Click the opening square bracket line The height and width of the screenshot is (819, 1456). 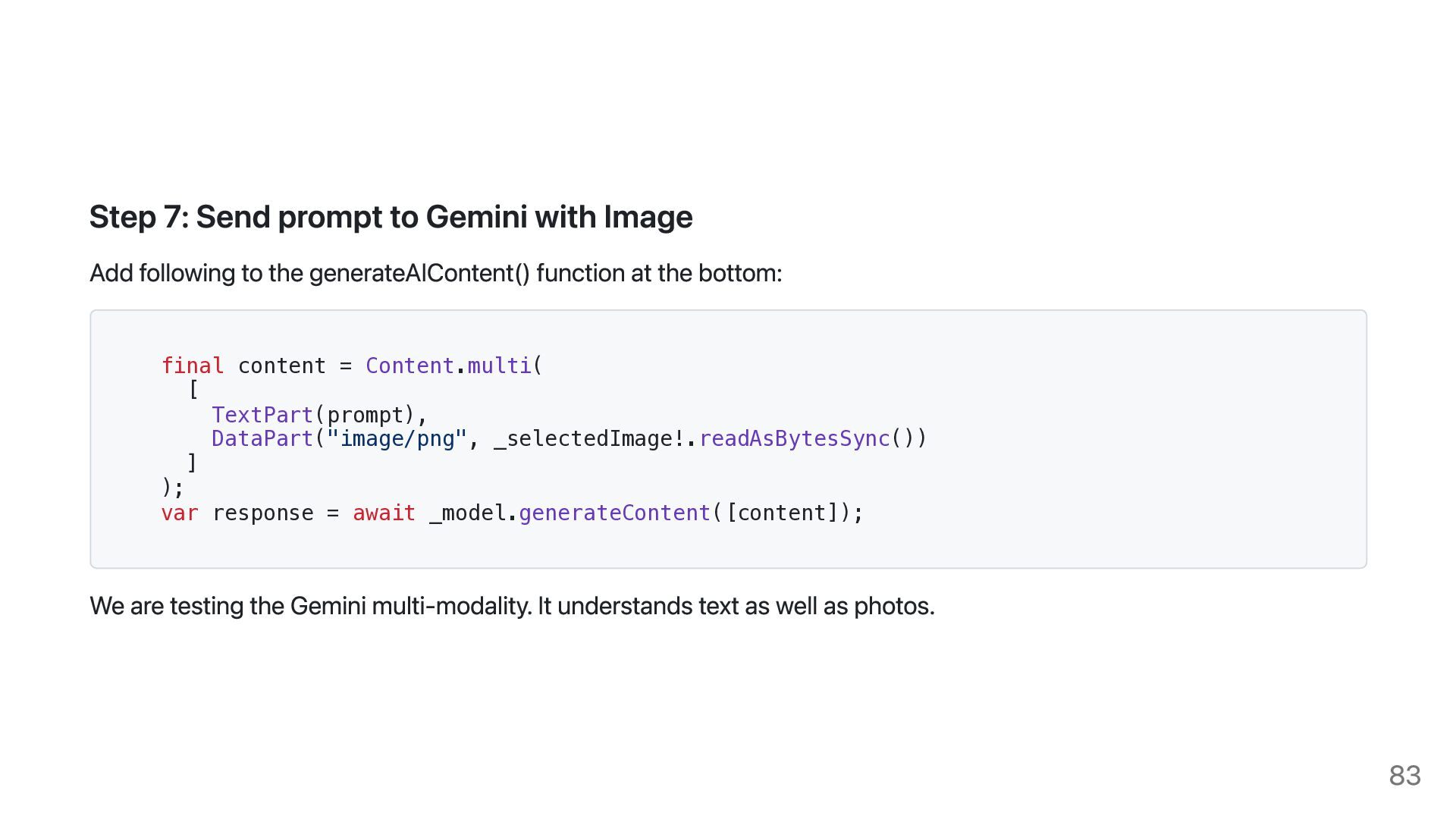193,390
